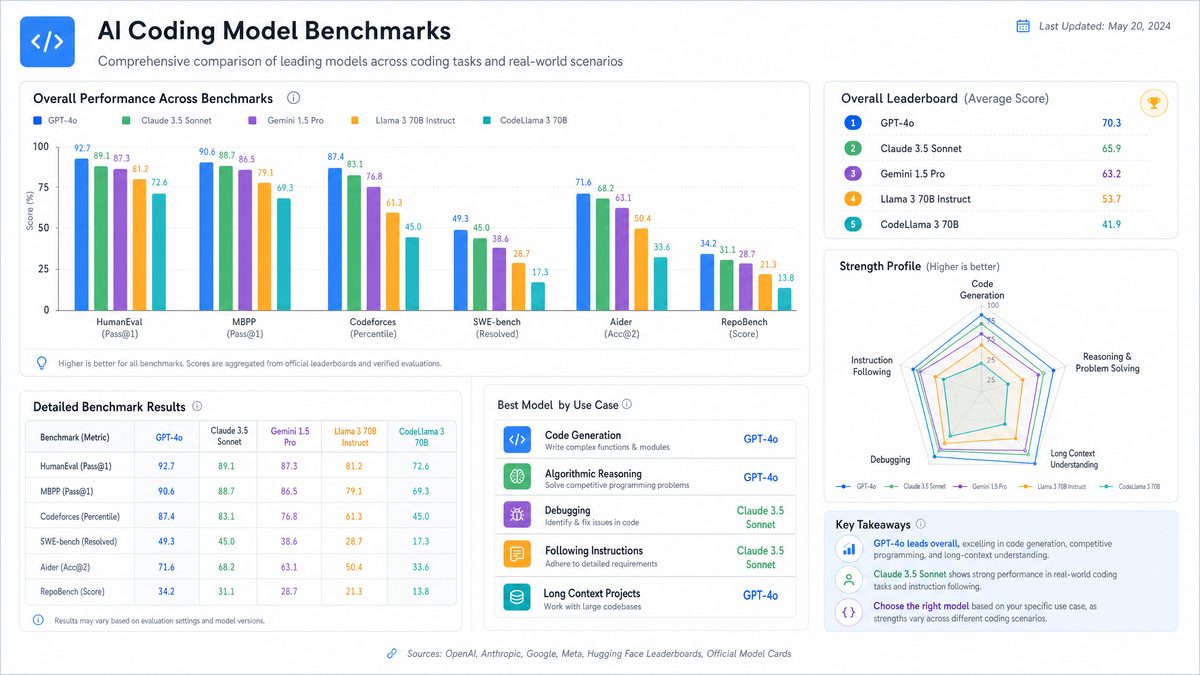This screenshot has height=675, width=1200.
Task: Open info icon beside Best Model by Use Case
Action: 627,404
